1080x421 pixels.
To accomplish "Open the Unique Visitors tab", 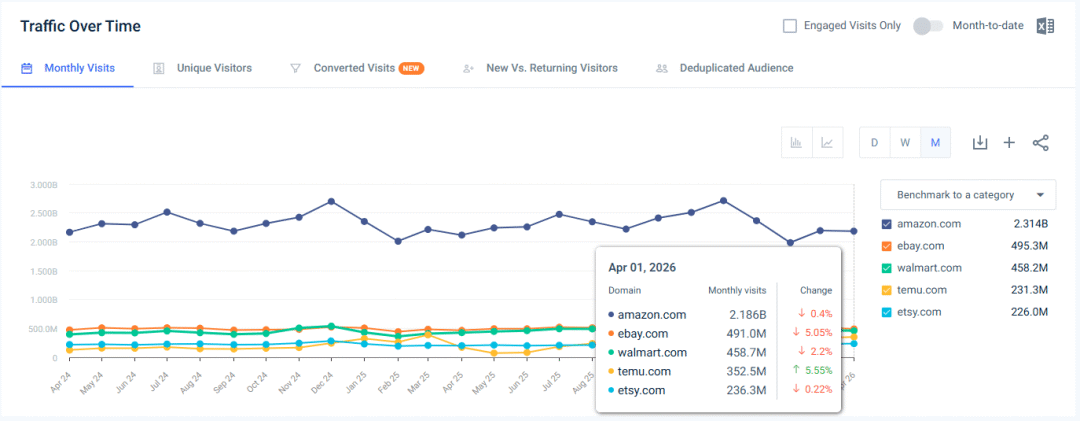I will click(x=202, y=68).
